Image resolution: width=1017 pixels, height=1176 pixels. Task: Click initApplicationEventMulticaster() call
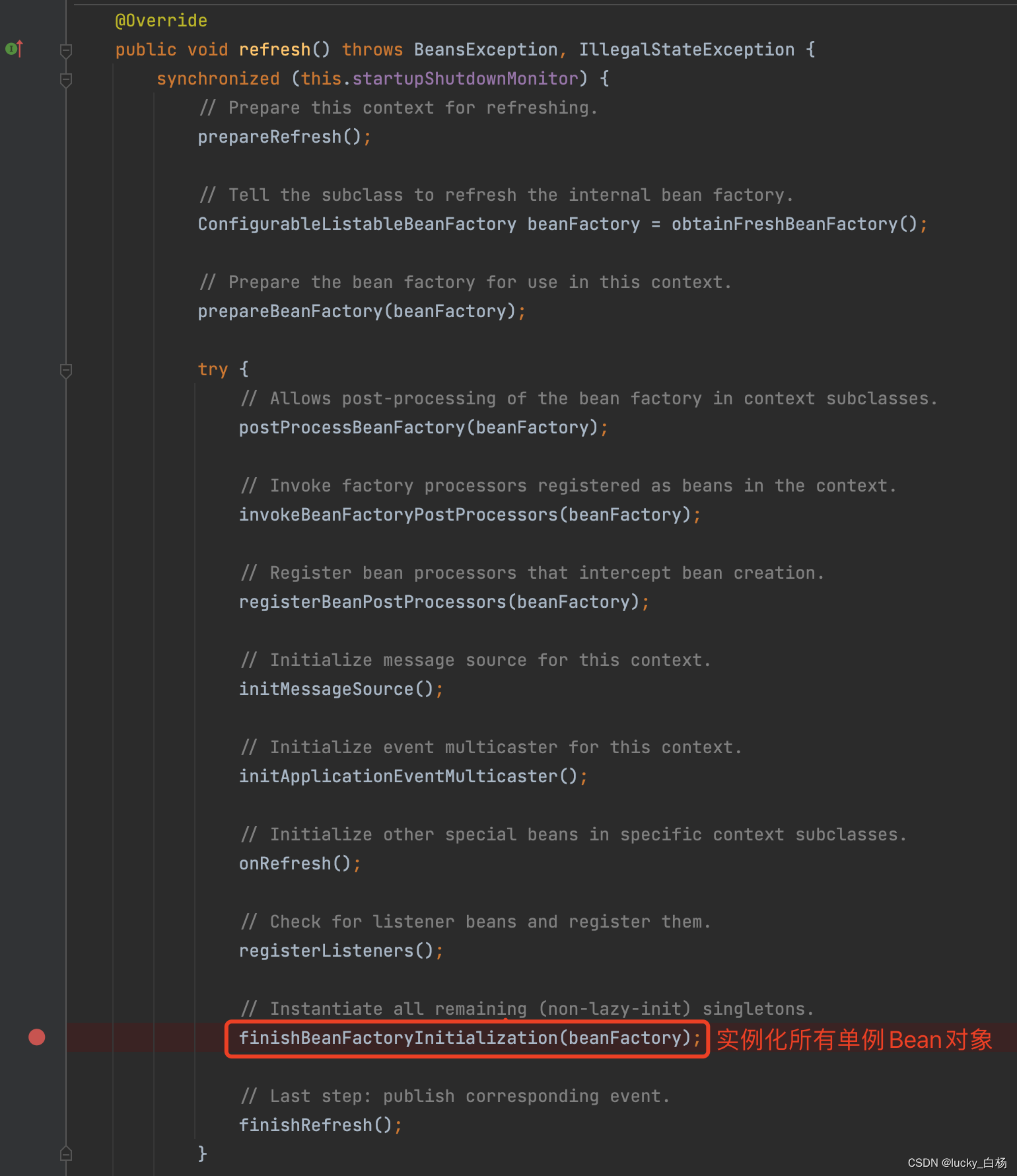tap(408, 776)
